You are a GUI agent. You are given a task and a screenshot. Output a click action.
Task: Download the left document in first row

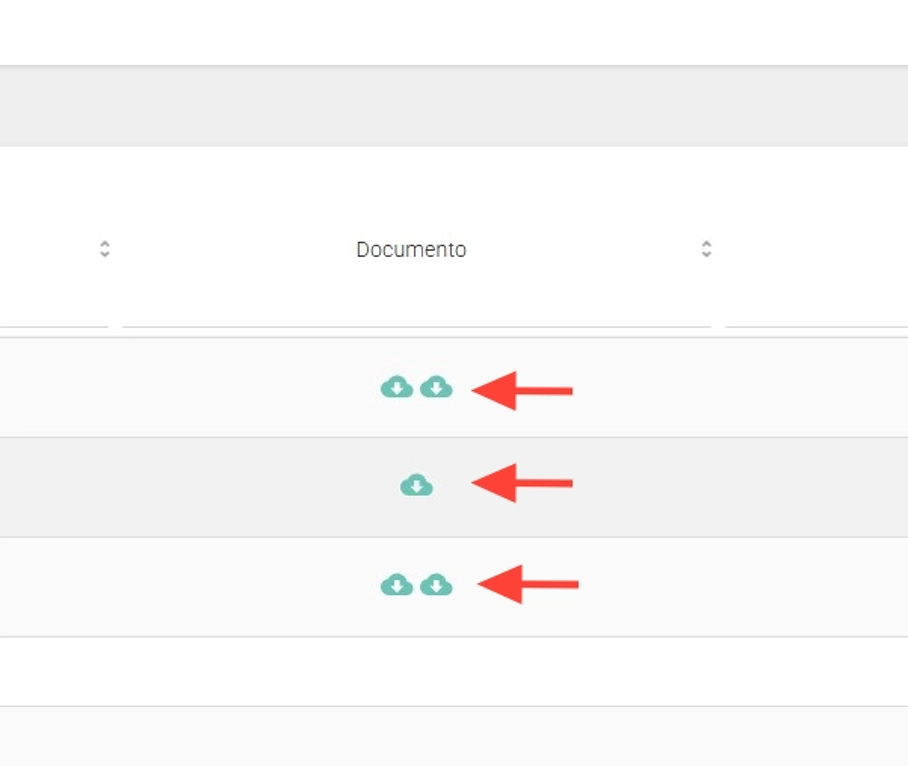397,387
